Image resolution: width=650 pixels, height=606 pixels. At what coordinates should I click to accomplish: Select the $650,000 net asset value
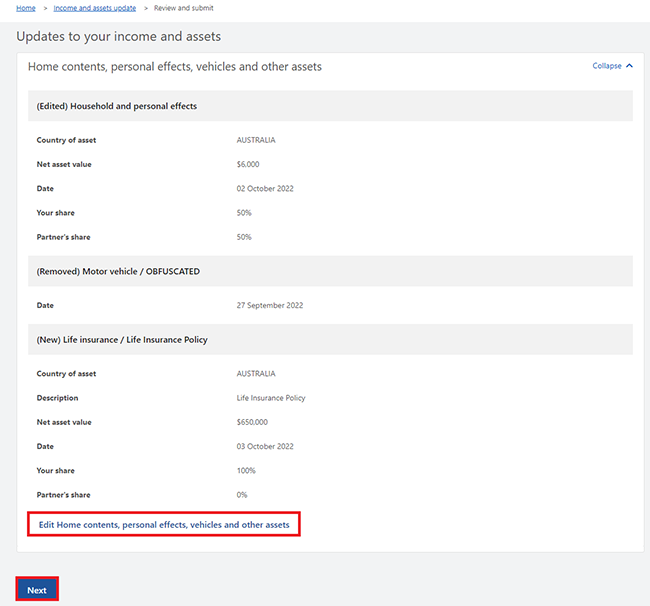click(252, 422)
